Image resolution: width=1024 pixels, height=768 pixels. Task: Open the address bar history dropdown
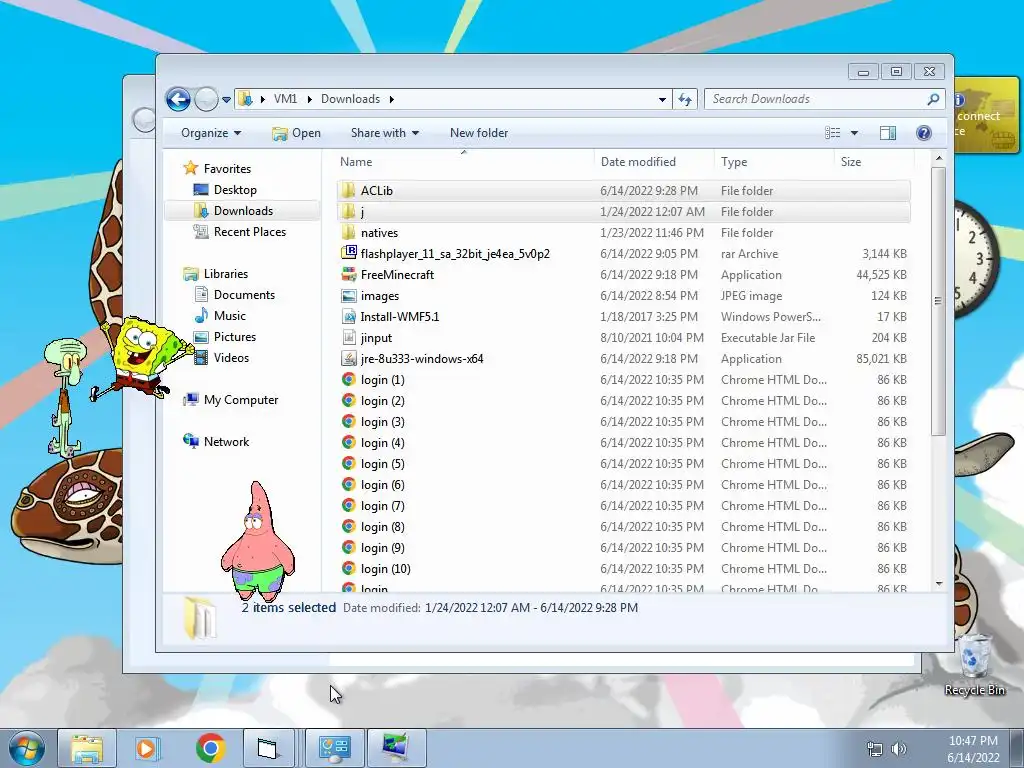662,99
